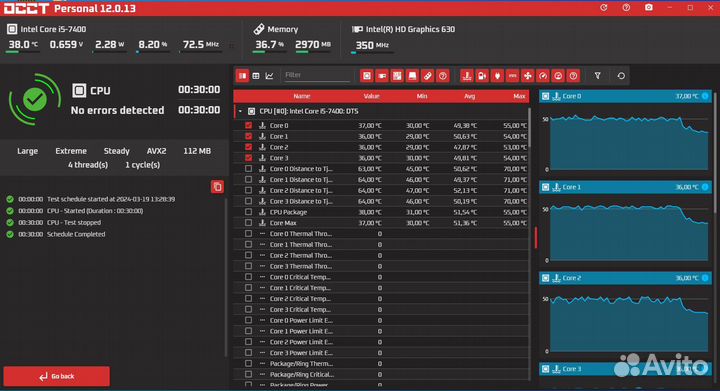Check the Core Max checkbox
This screenshot has width=720, height=391.
point(248,223)
